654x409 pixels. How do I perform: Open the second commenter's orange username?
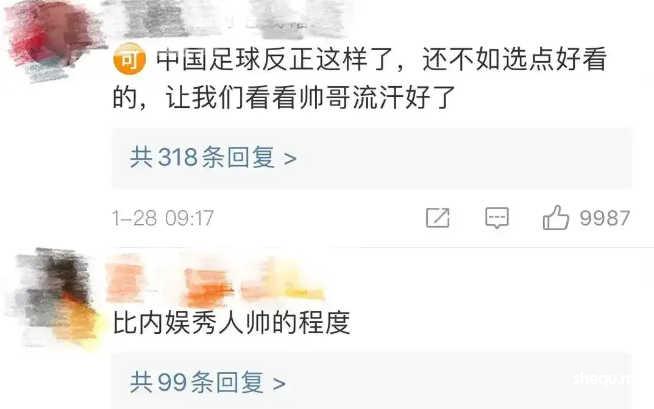(x=215, y=280)
